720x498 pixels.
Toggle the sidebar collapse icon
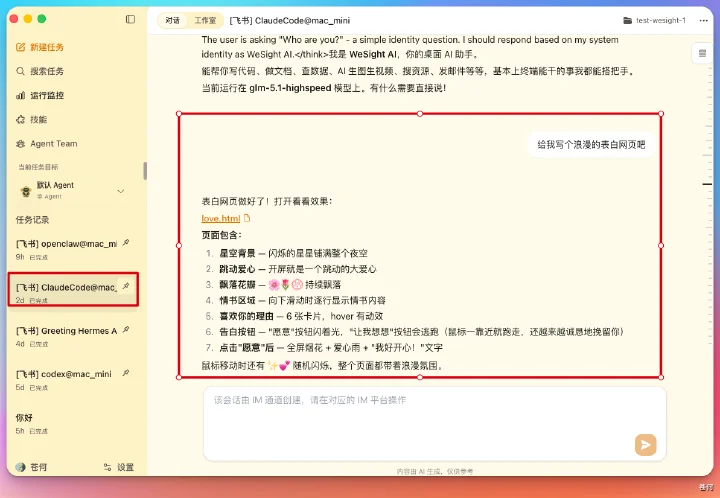(130, 19)
